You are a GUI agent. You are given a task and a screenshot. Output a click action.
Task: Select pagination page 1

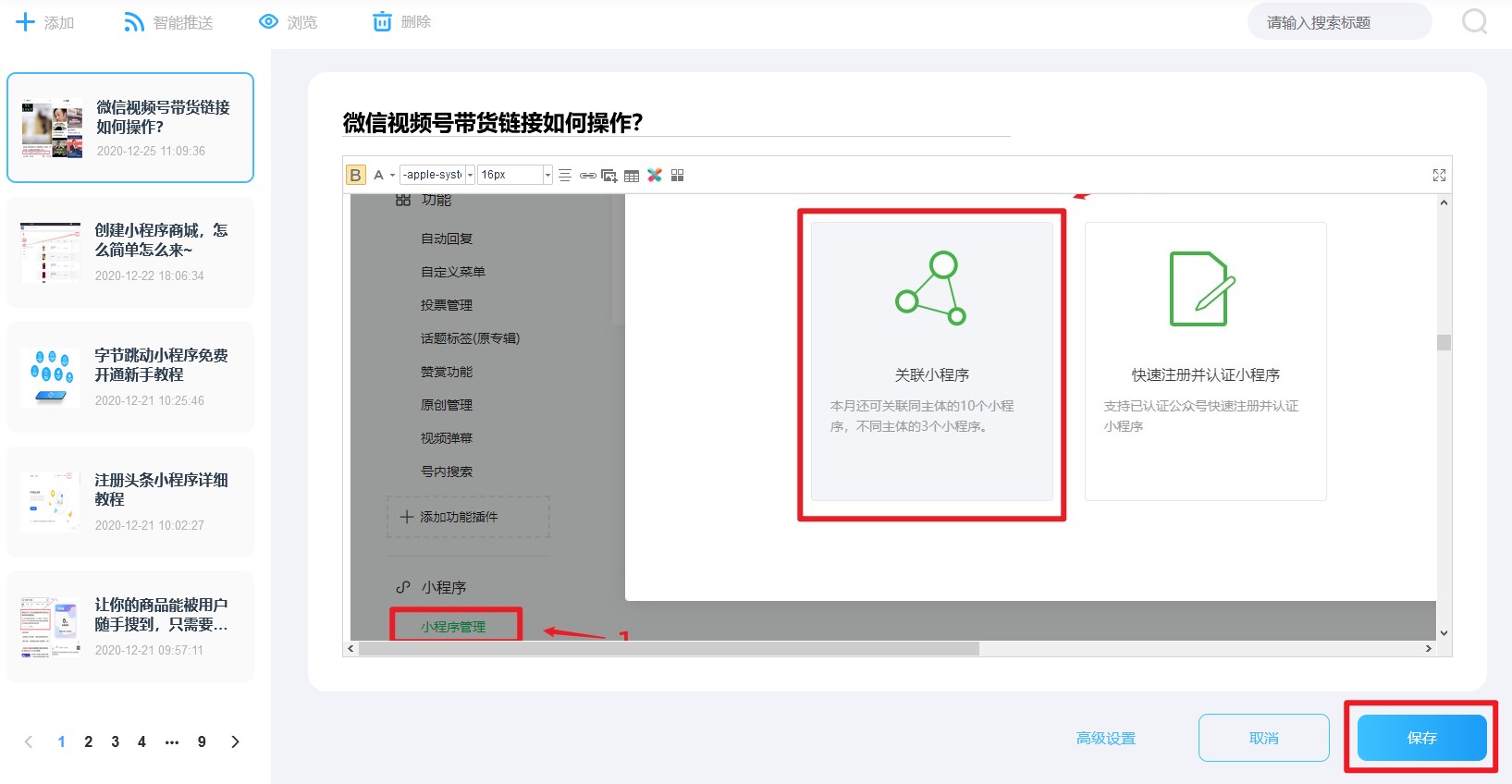click(61, 741)
